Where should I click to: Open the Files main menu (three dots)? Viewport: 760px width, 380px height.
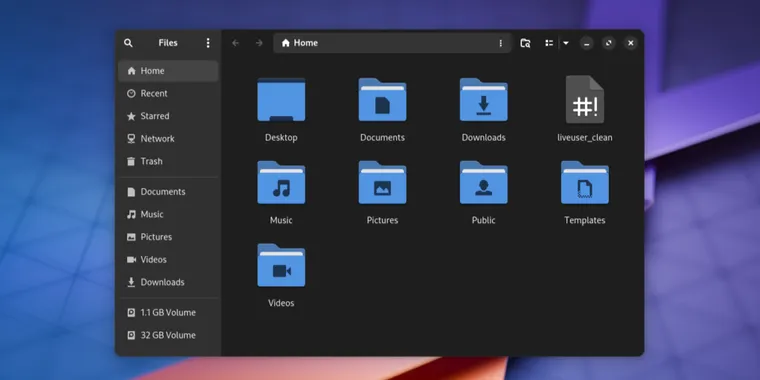point(208,43)
